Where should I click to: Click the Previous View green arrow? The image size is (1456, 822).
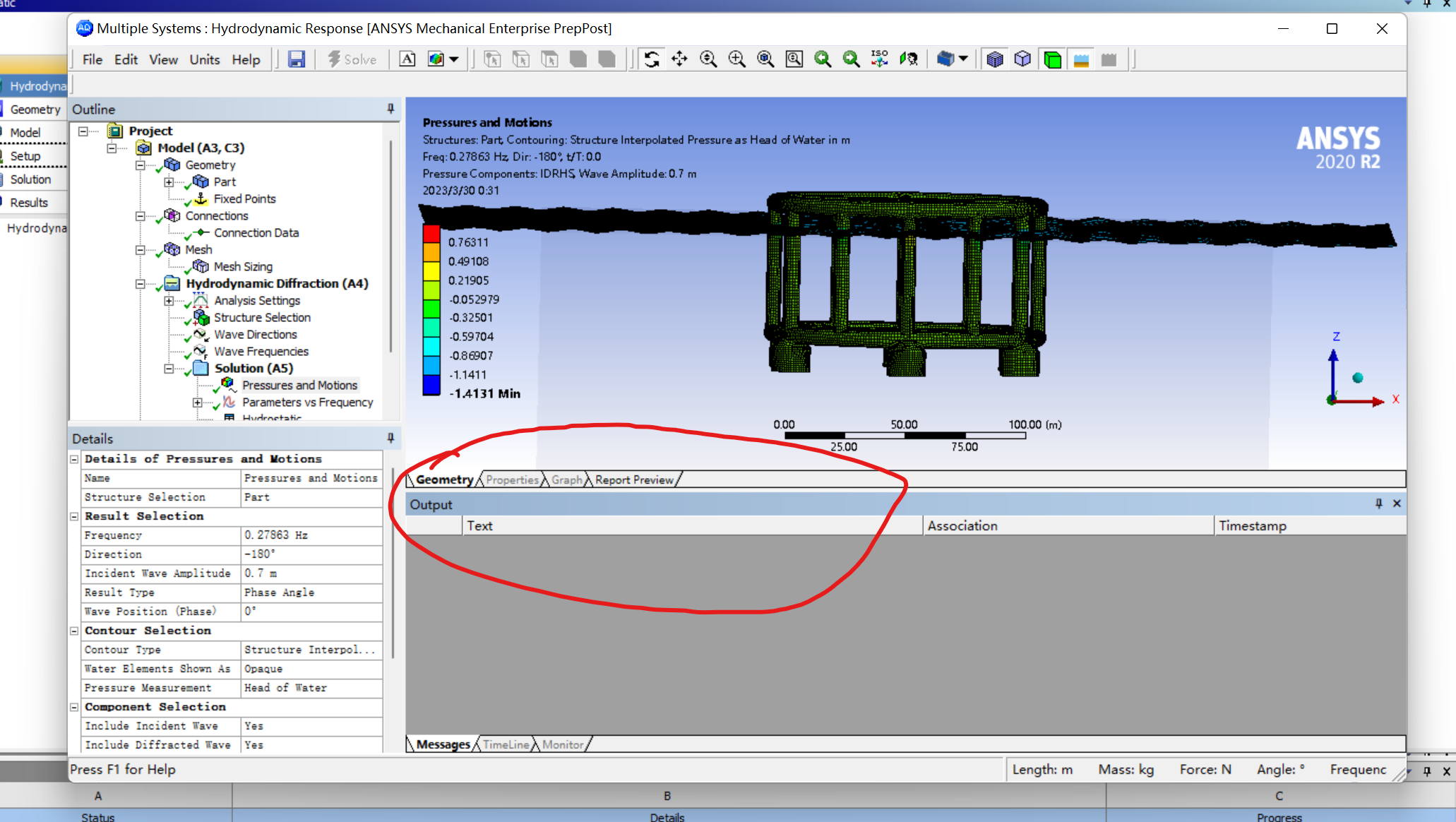click(x=823, y=59)
